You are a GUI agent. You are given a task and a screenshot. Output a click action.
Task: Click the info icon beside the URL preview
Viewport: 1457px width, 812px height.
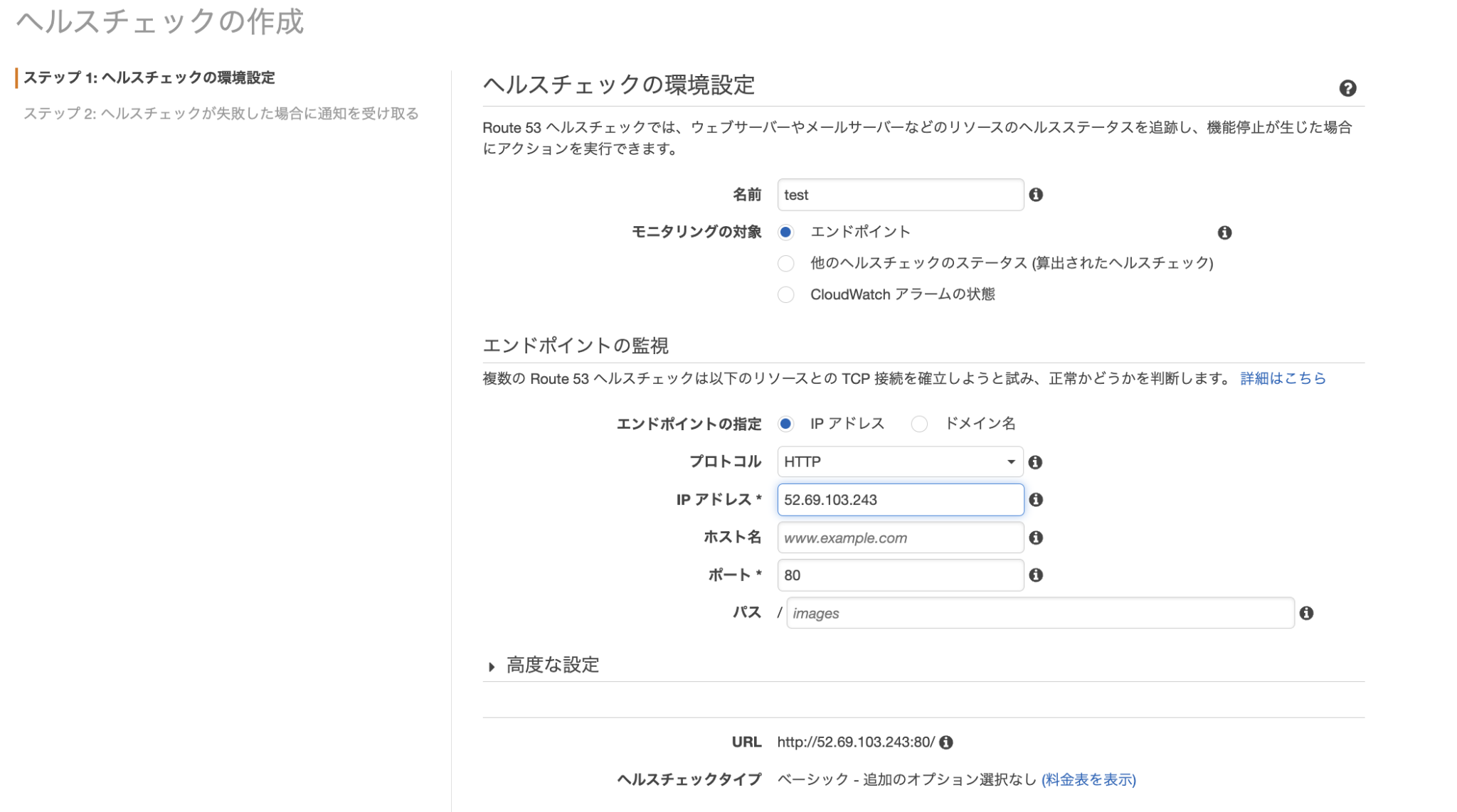coord(946,742)
